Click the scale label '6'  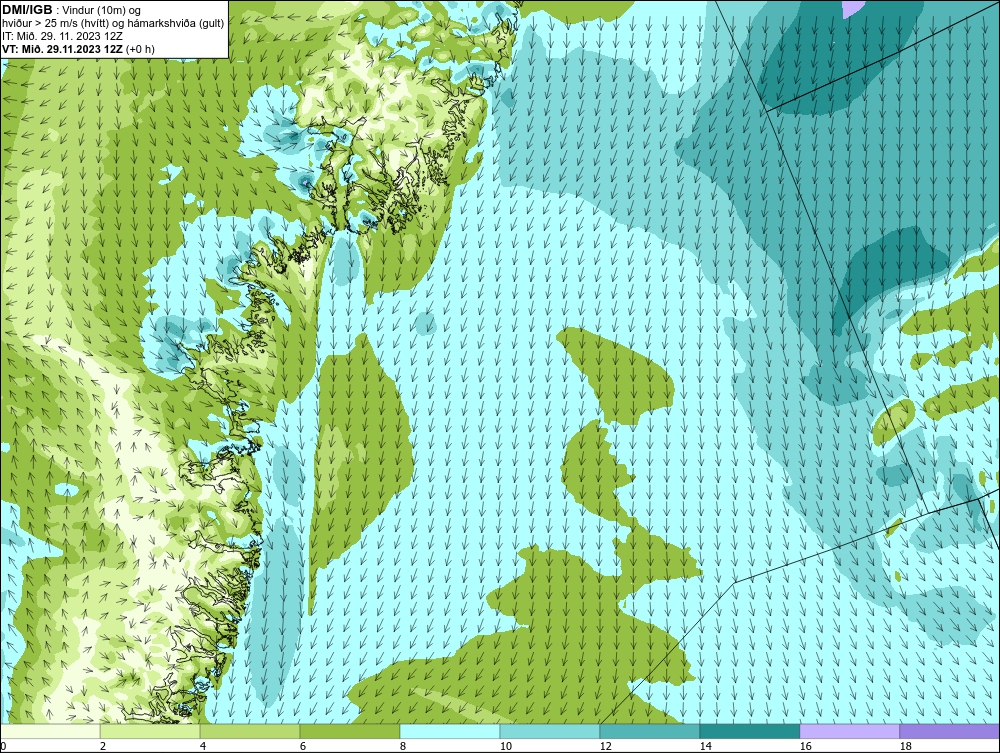tap(303, 746)
